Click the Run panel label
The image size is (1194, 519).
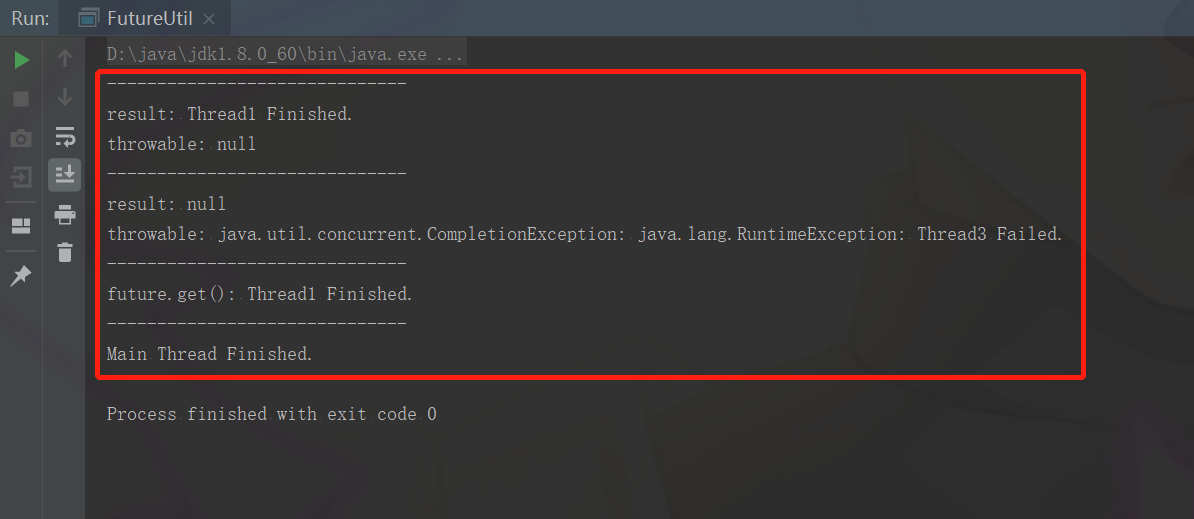coord(30,18)
